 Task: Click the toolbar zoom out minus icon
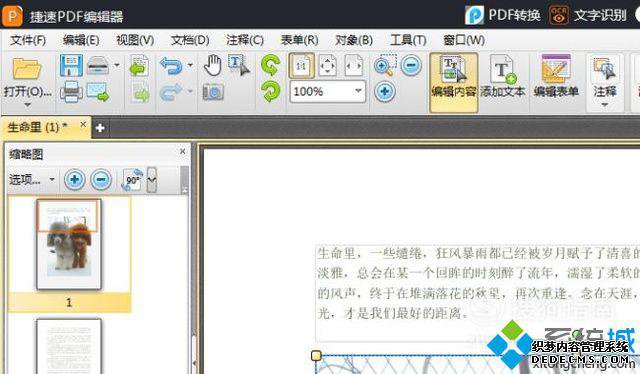click(411, 65)
